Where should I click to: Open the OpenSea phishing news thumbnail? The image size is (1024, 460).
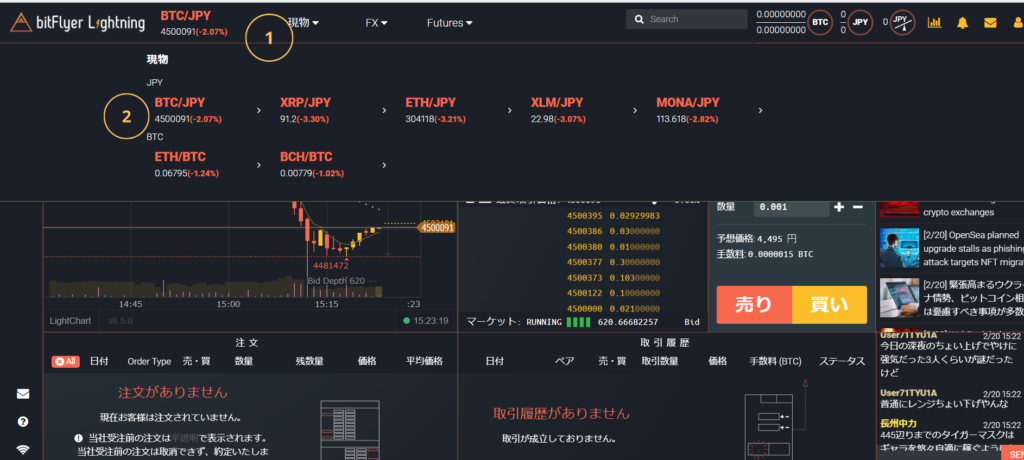[x=898, y=248]
